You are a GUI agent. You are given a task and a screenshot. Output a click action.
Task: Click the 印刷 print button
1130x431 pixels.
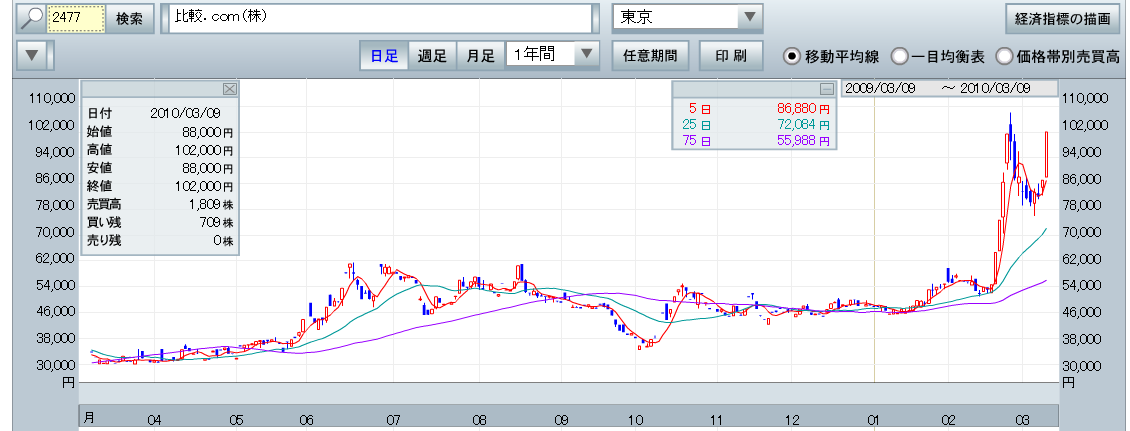[731, 55]
